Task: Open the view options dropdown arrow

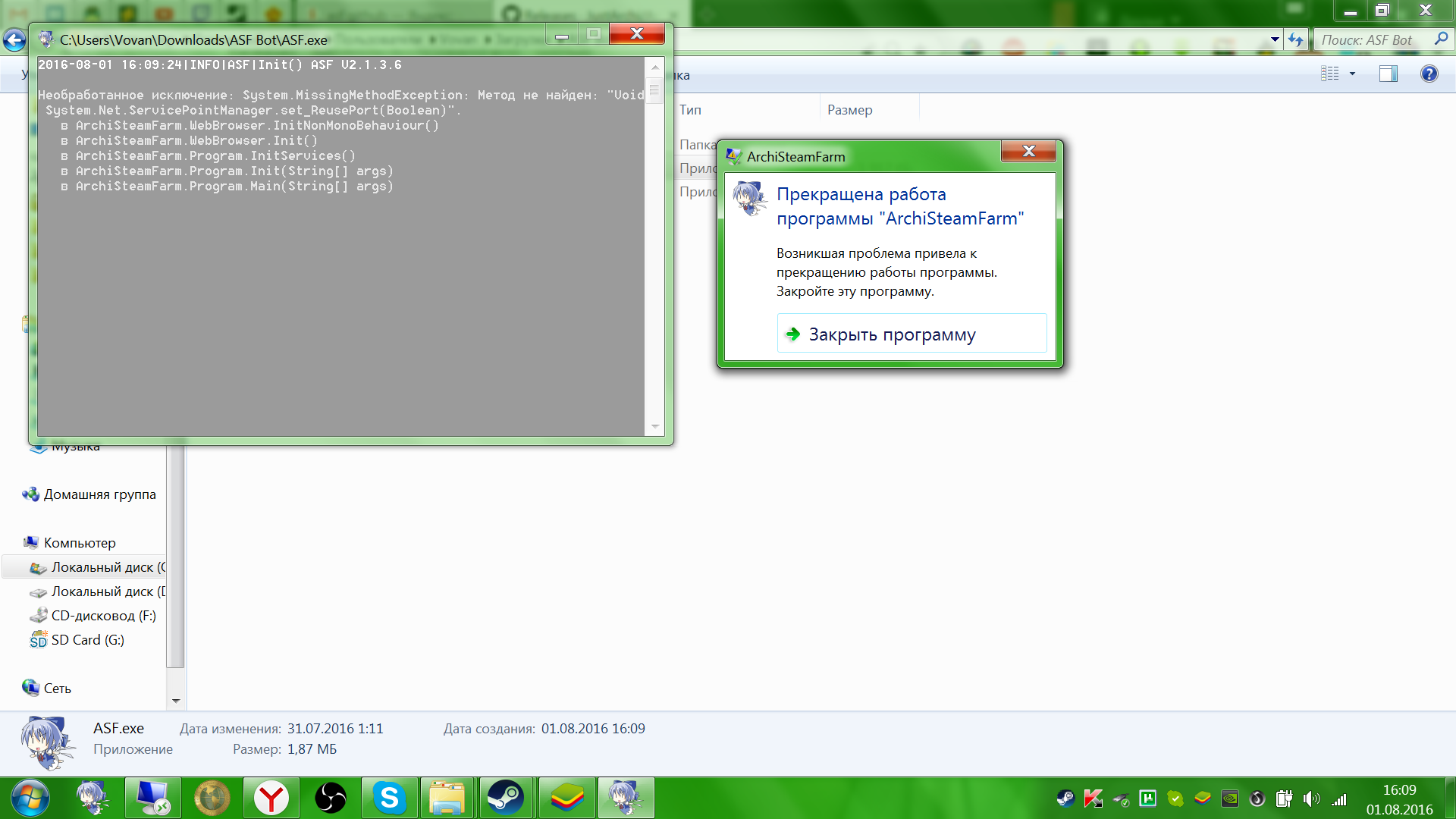Action: point(1352,74)
